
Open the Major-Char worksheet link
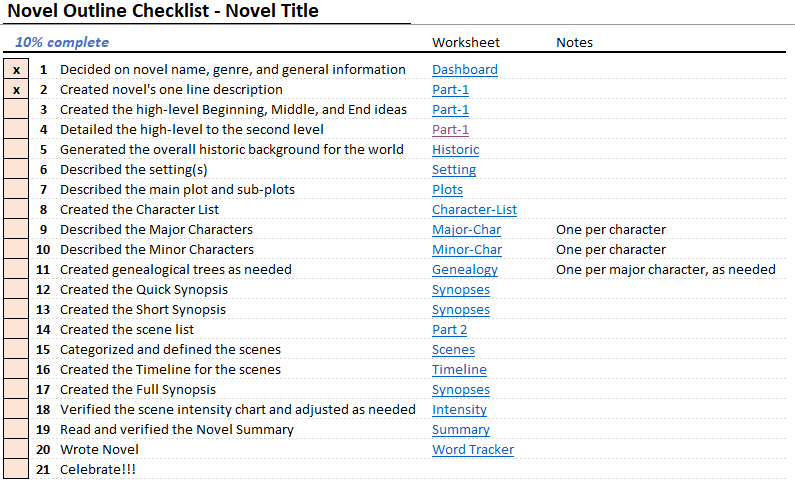click(466, 230)
